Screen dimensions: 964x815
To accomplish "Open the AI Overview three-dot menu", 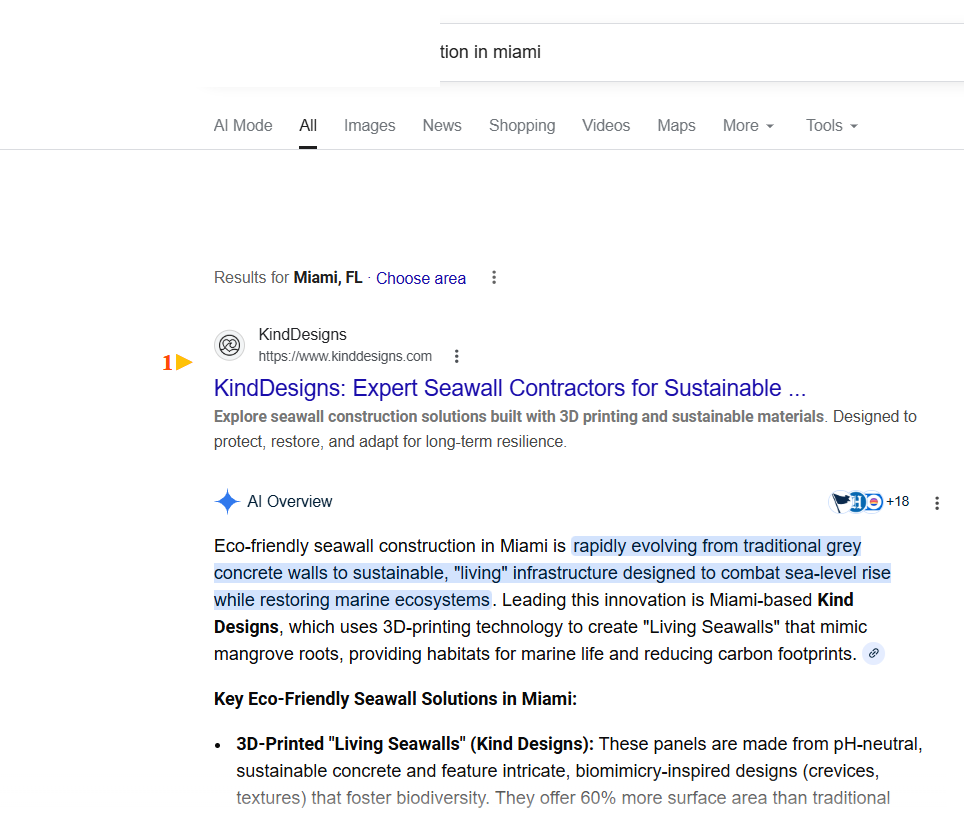I will tap(937, 503).
